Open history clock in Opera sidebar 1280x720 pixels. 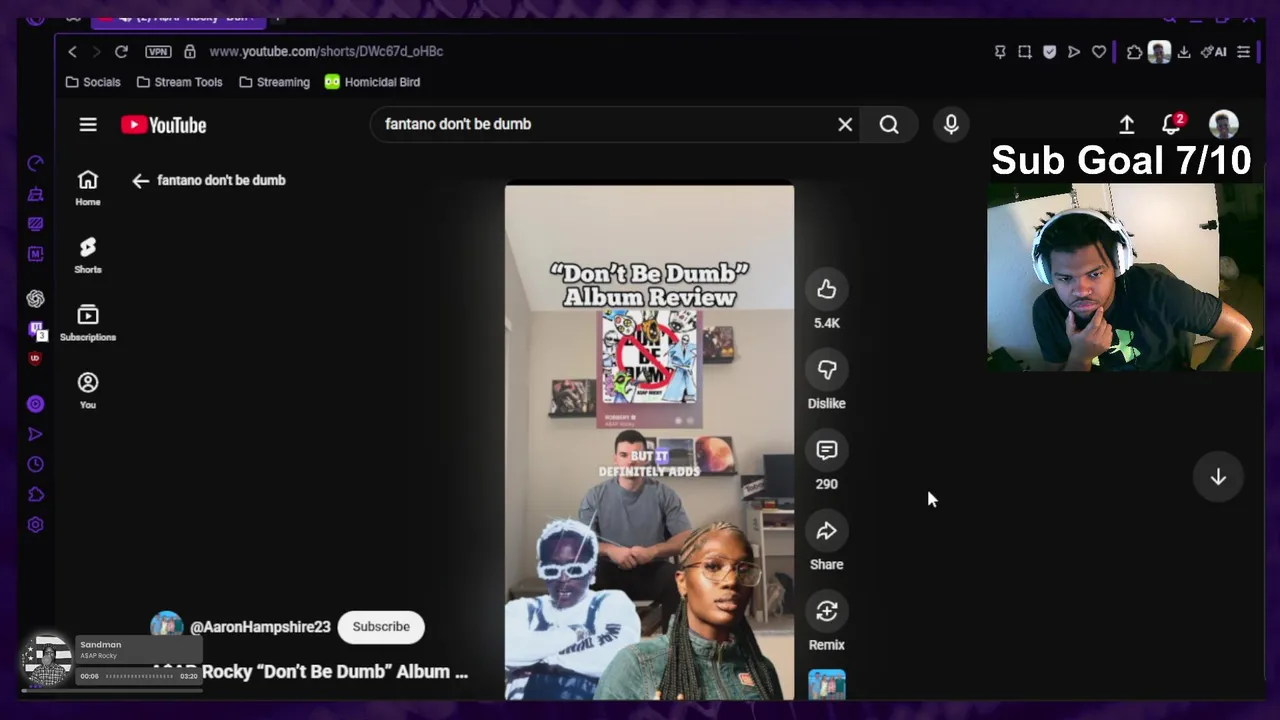(x=36, y=464)
